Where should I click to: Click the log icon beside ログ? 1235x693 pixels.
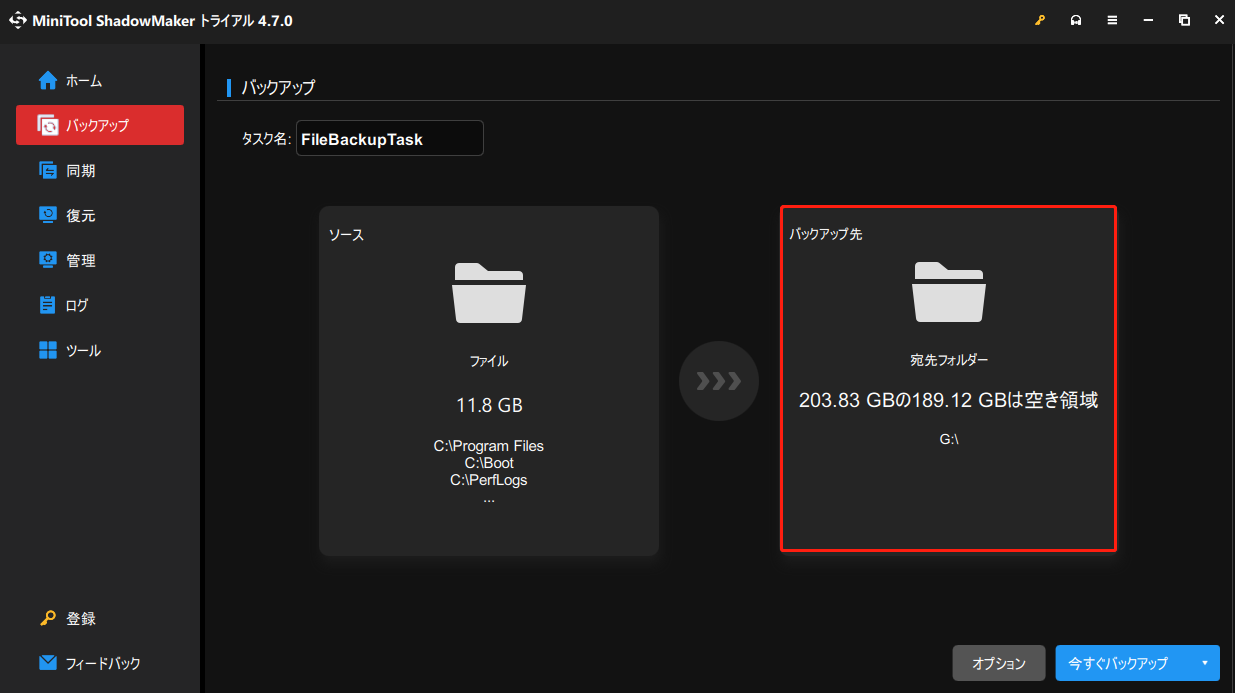click(48, 306)
